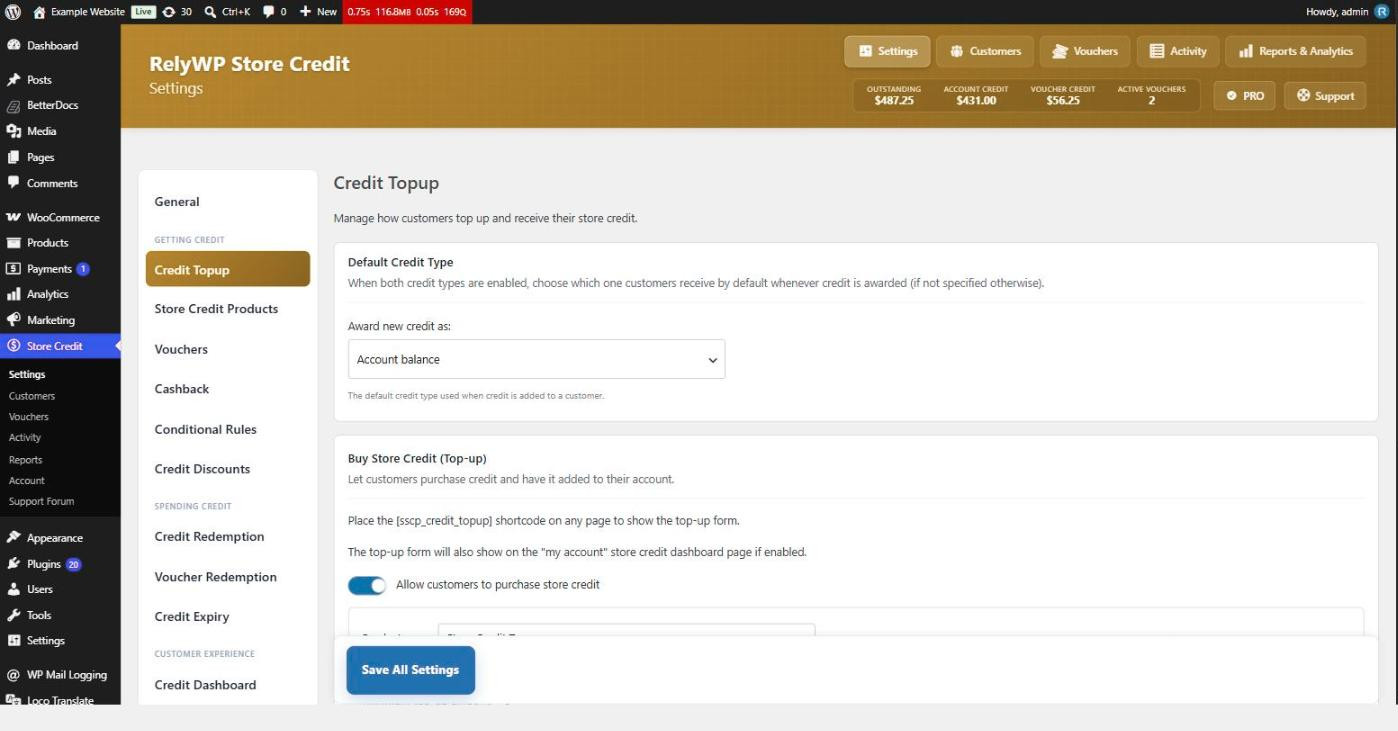Click the WooCommerce logo icon
Screen dimensions: 1398x731
(x=14, y=217)
